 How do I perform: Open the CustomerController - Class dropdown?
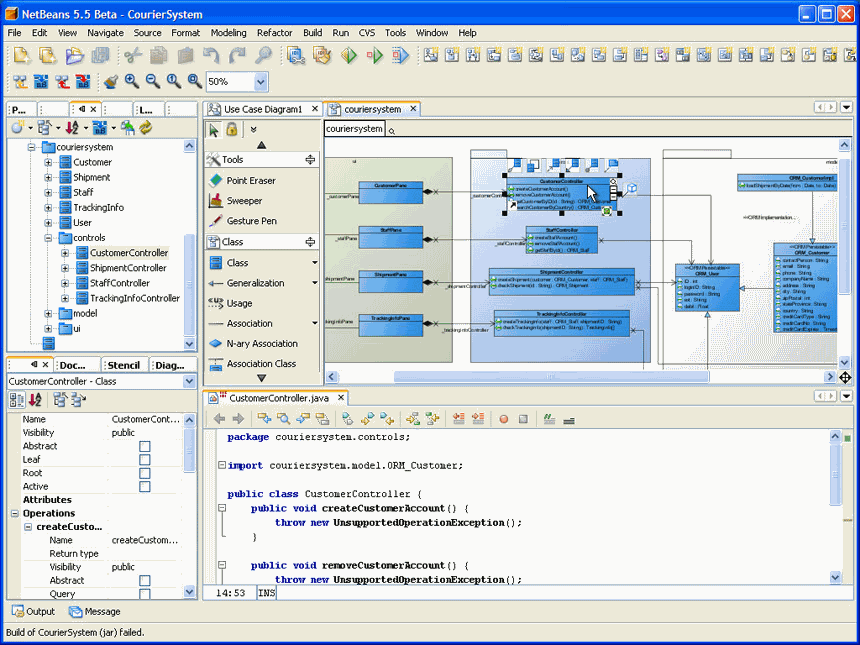[189, 381]
